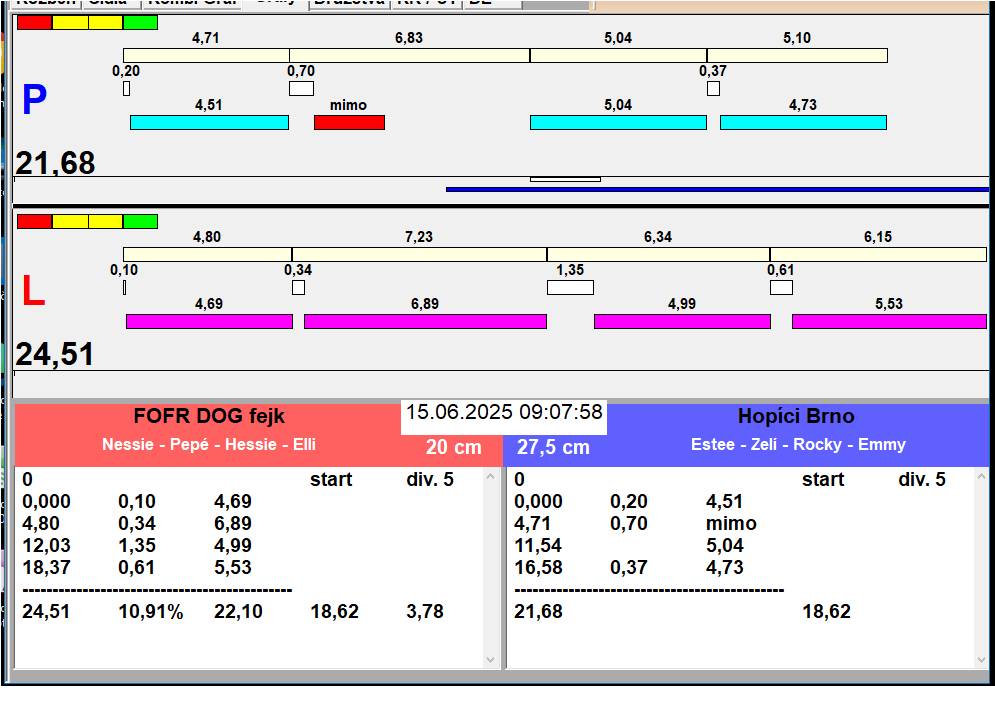The image size is (995, 716).
Task: Click the cyan 4,73 run bar
Action: tap(803, 122)
